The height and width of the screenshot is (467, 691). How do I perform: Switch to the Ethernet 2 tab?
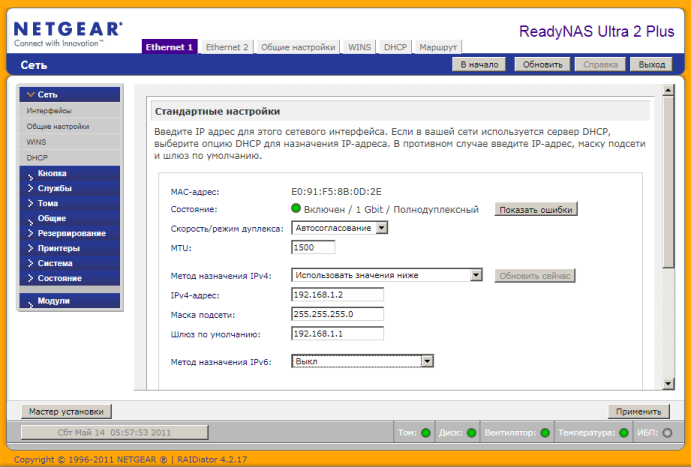[x=227, y=47]
